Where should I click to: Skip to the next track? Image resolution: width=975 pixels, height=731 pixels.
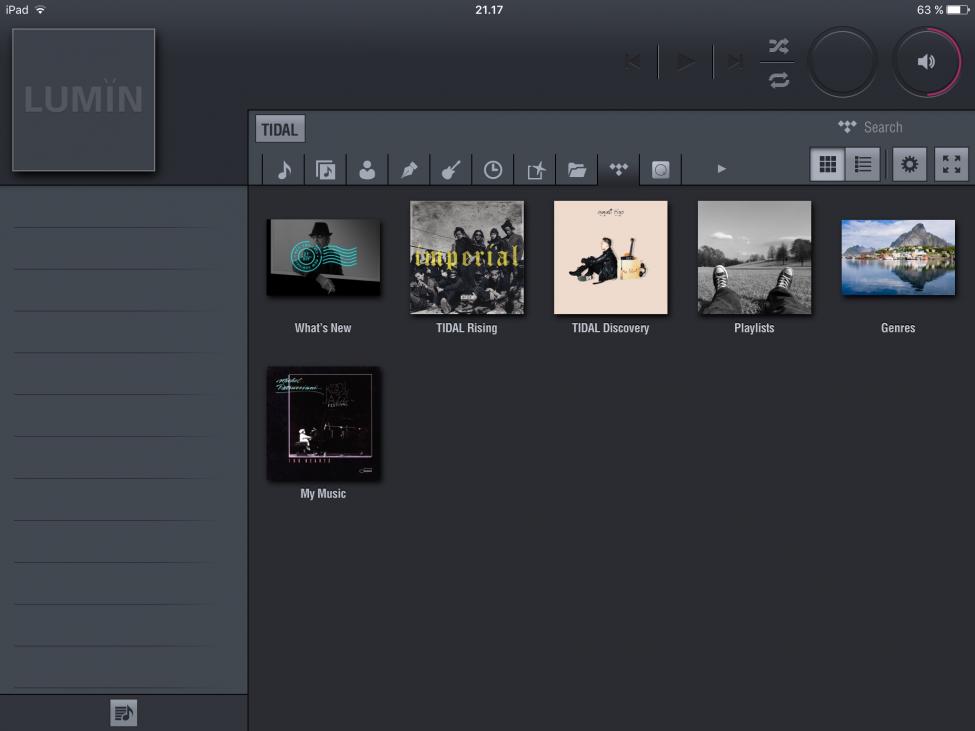[737, 62]
